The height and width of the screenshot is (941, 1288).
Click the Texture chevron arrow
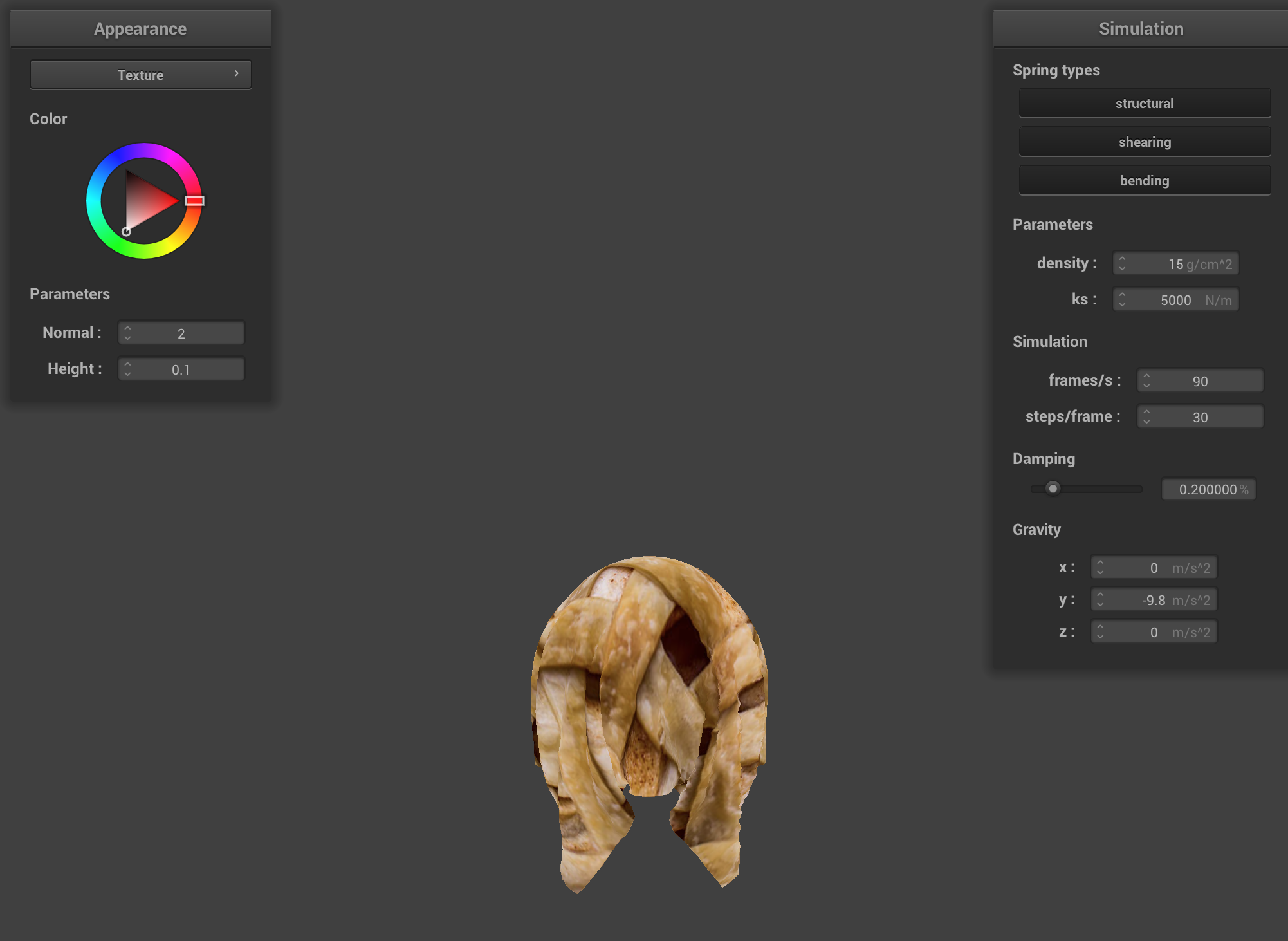(x=237, y=73)
